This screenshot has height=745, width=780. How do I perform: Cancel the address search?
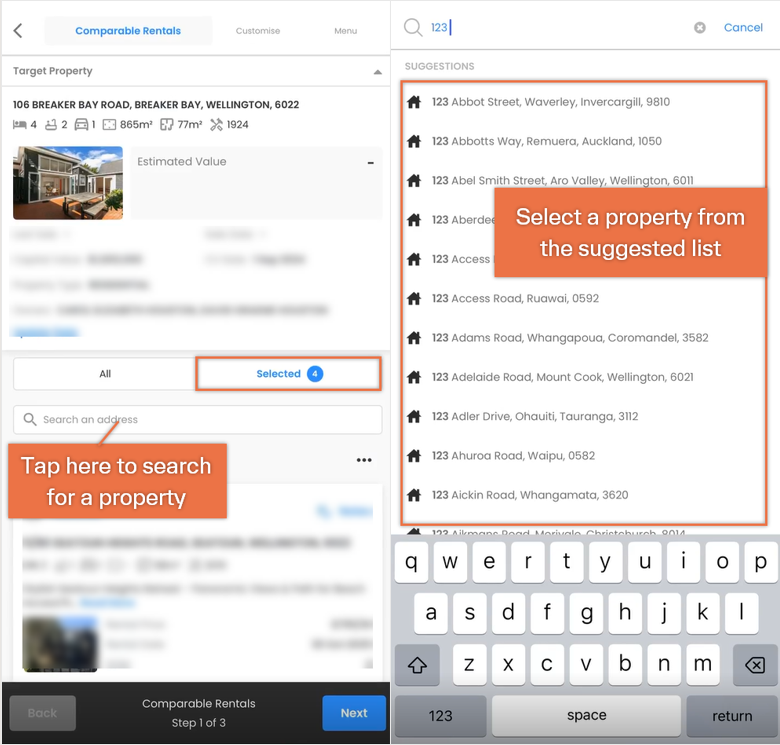(x=743, y=27)
